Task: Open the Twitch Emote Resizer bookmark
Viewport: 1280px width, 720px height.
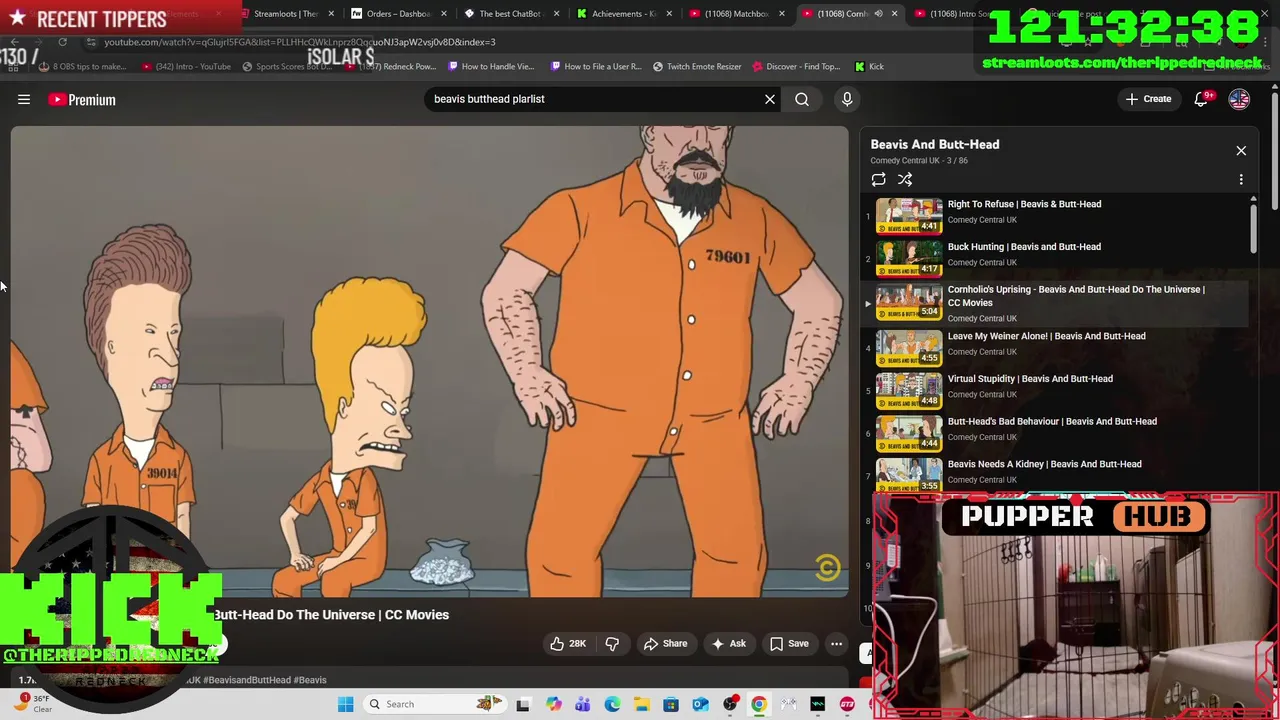Action: 697,67
